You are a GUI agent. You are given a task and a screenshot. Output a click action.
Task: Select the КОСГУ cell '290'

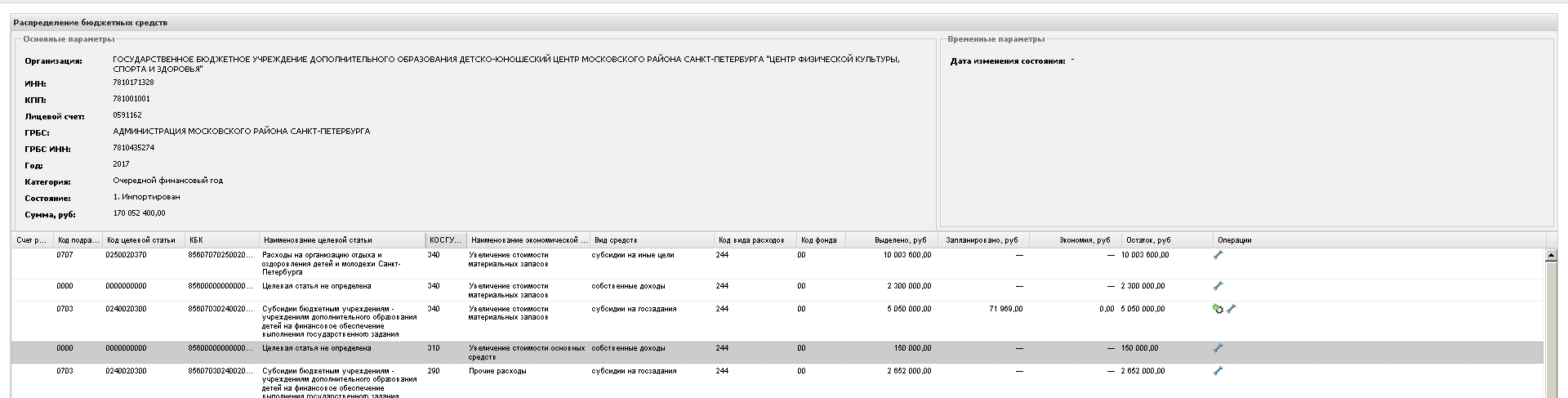434,371
